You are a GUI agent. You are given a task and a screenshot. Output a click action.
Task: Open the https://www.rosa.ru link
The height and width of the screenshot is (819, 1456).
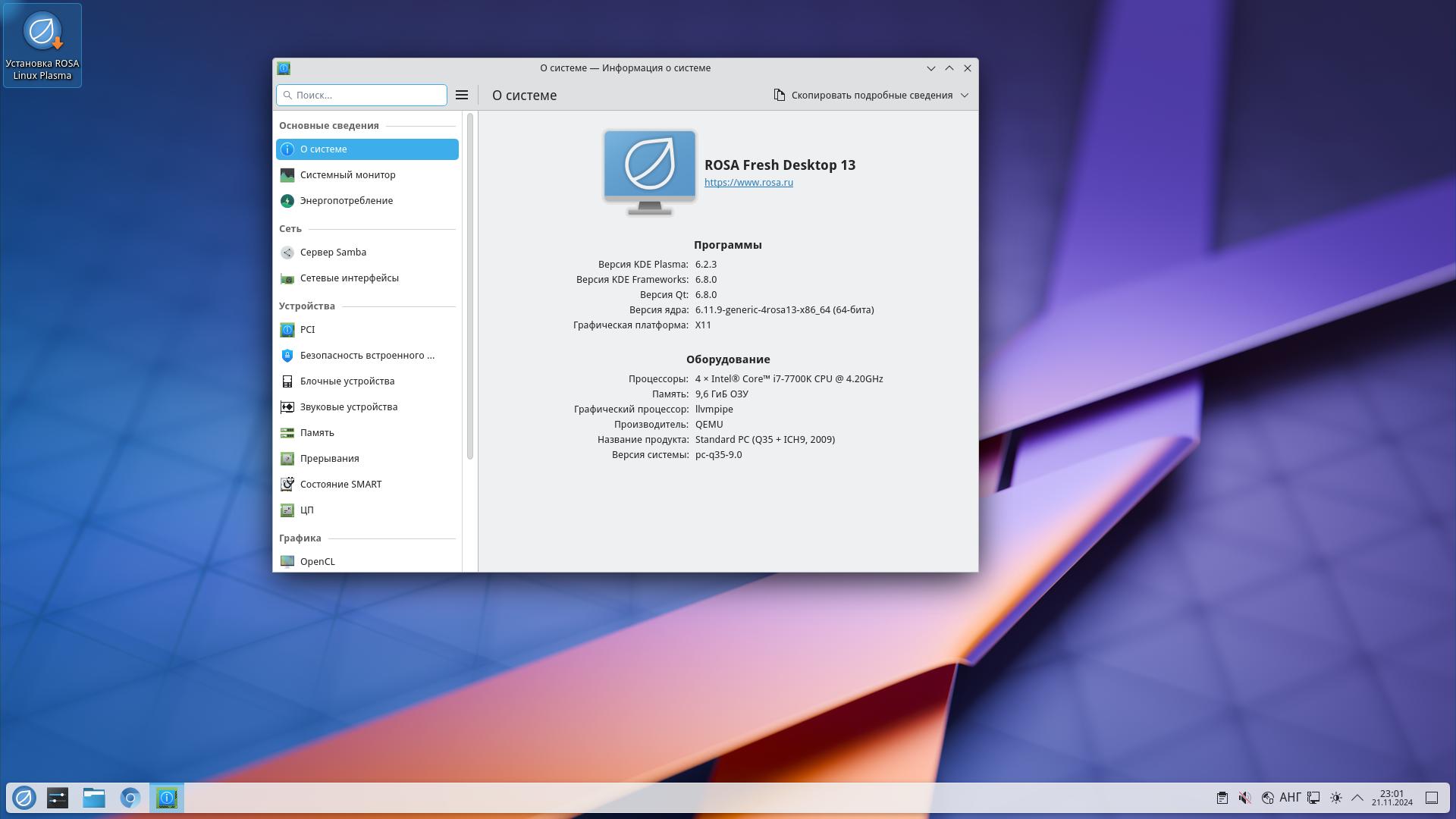coord(748,183)
